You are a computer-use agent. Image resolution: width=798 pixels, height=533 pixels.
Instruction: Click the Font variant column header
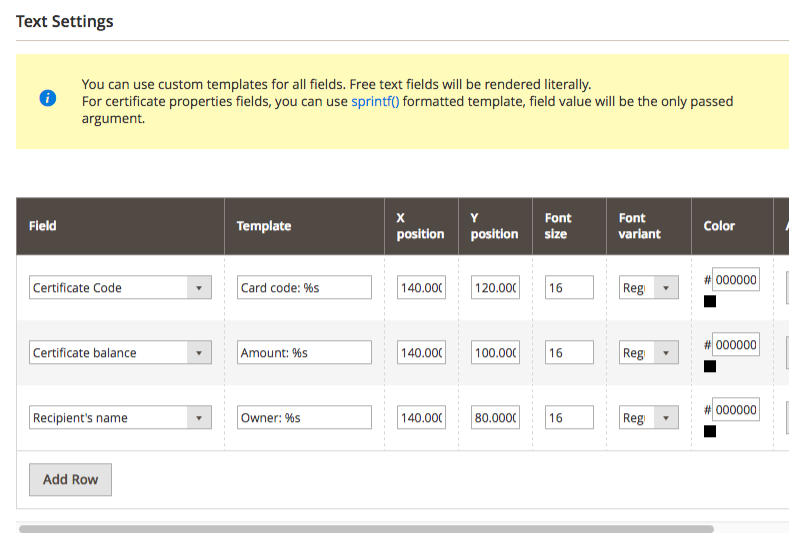click(x=649, y=226)
